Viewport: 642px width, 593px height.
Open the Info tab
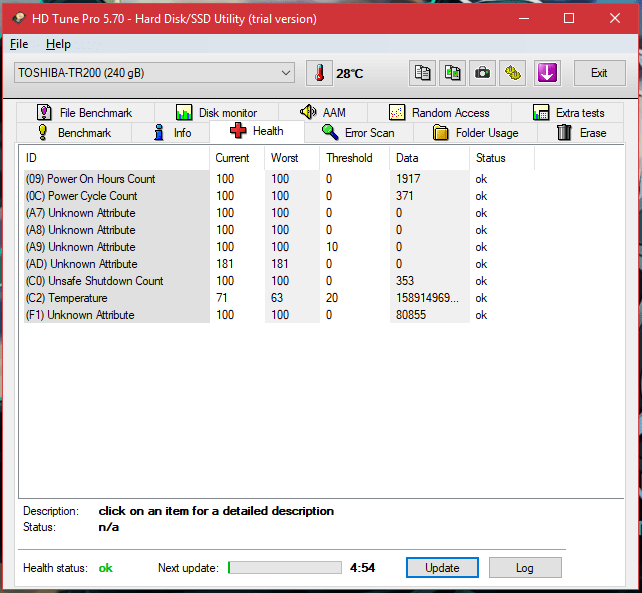tap(171, 133)
